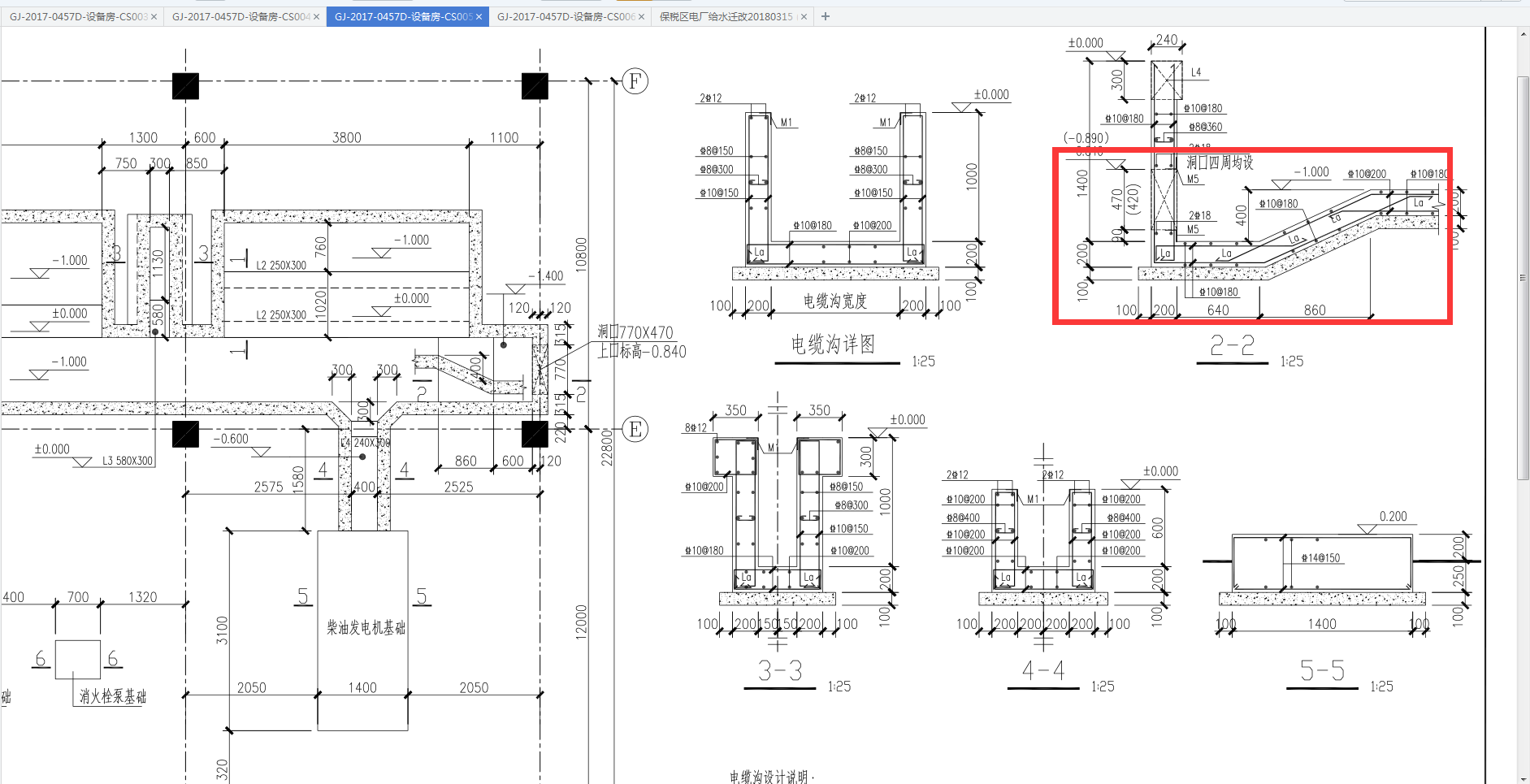Click the 洞口四周均设 note

tap(1220, 162)
